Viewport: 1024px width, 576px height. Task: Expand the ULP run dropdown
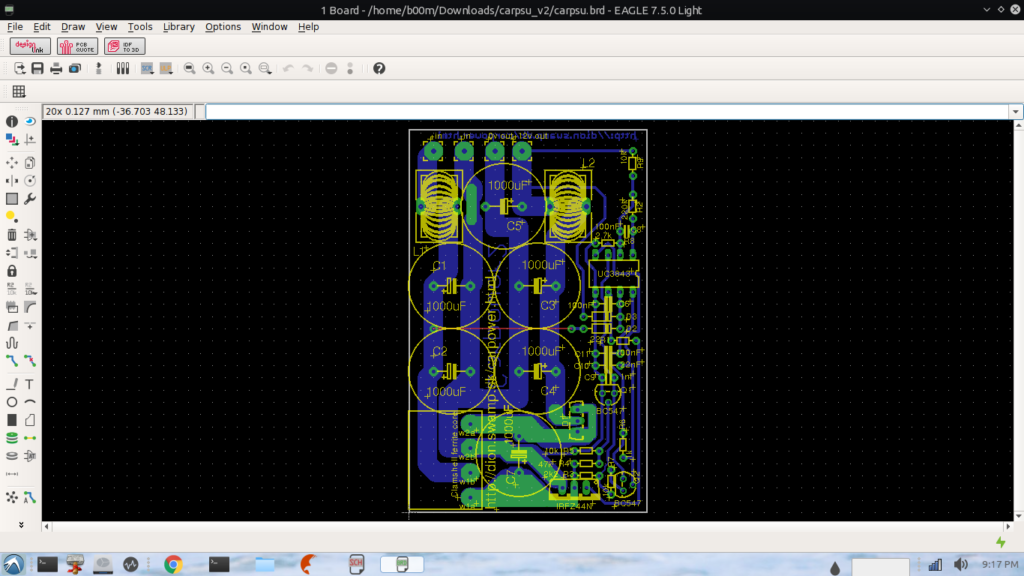coord(166,69)
